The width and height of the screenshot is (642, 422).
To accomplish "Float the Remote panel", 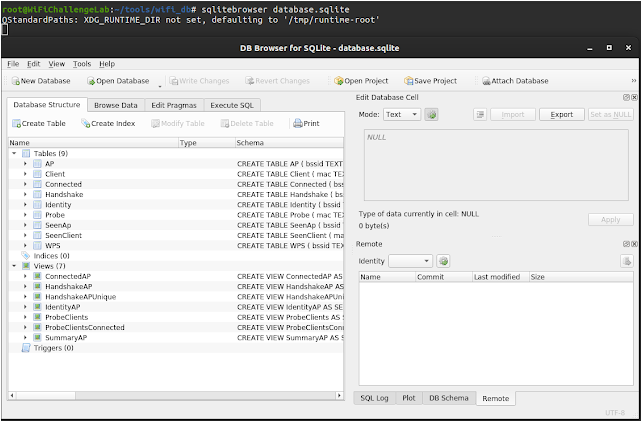I will [626, 244].
